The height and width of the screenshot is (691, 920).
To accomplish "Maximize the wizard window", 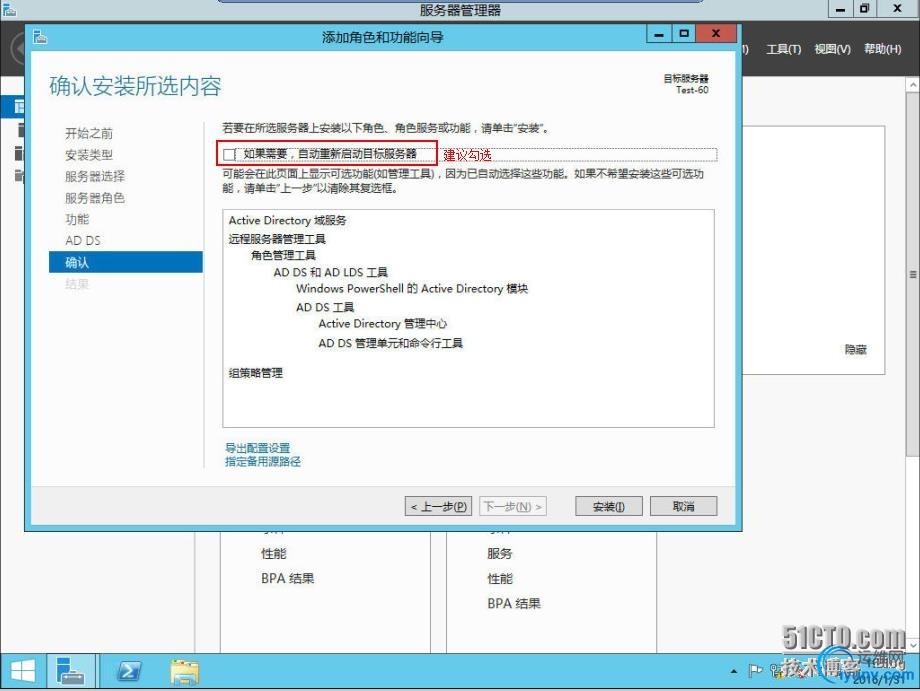I will pos(684,34).
